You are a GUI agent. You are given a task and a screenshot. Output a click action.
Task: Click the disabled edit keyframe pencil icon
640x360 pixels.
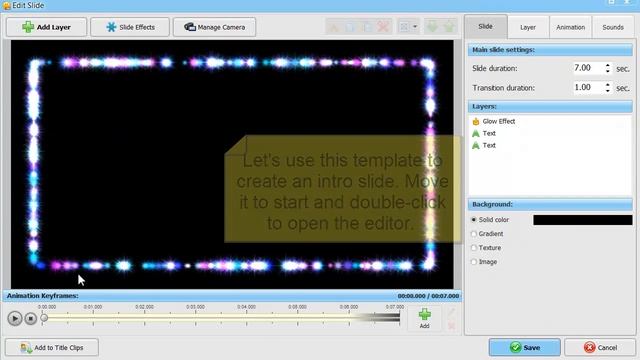pyautogui.click(x=451, y=313)
